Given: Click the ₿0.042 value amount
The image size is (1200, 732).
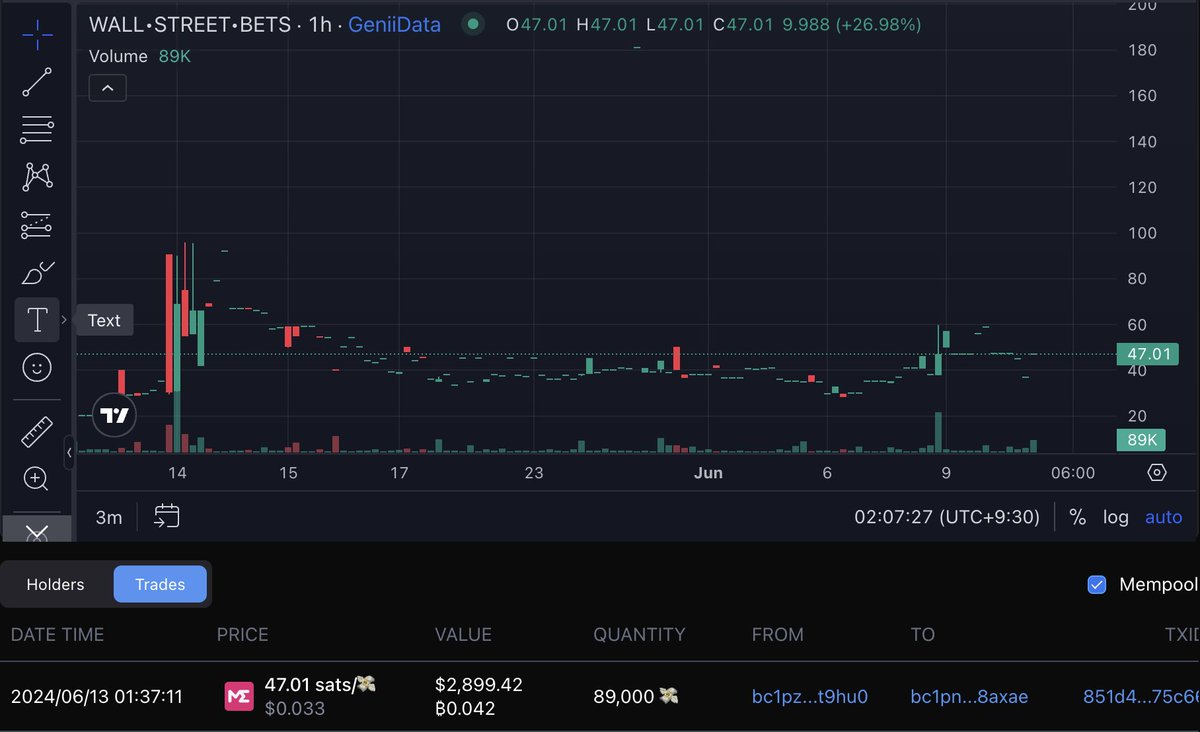Looking at the screenshot, I should 465,709.
